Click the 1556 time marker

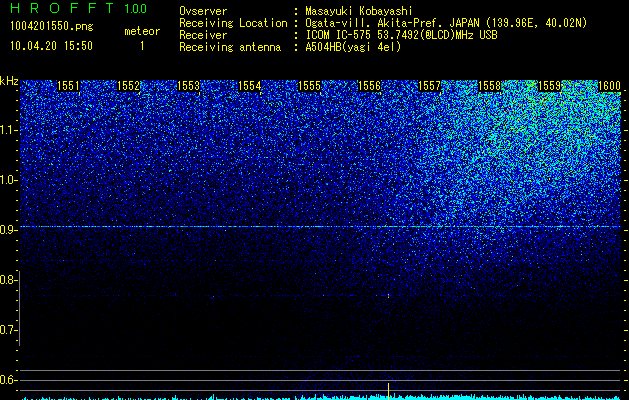tap(369, 86)
